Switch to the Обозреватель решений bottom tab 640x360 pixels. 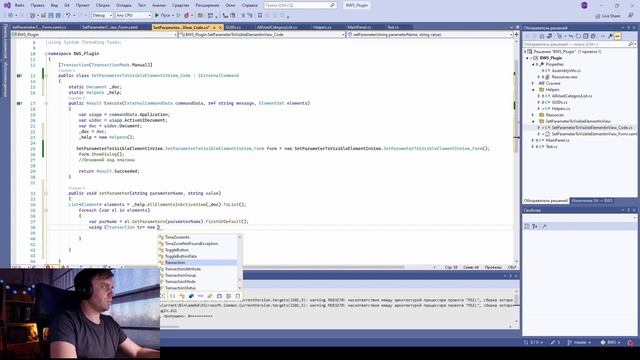point(546,201)
